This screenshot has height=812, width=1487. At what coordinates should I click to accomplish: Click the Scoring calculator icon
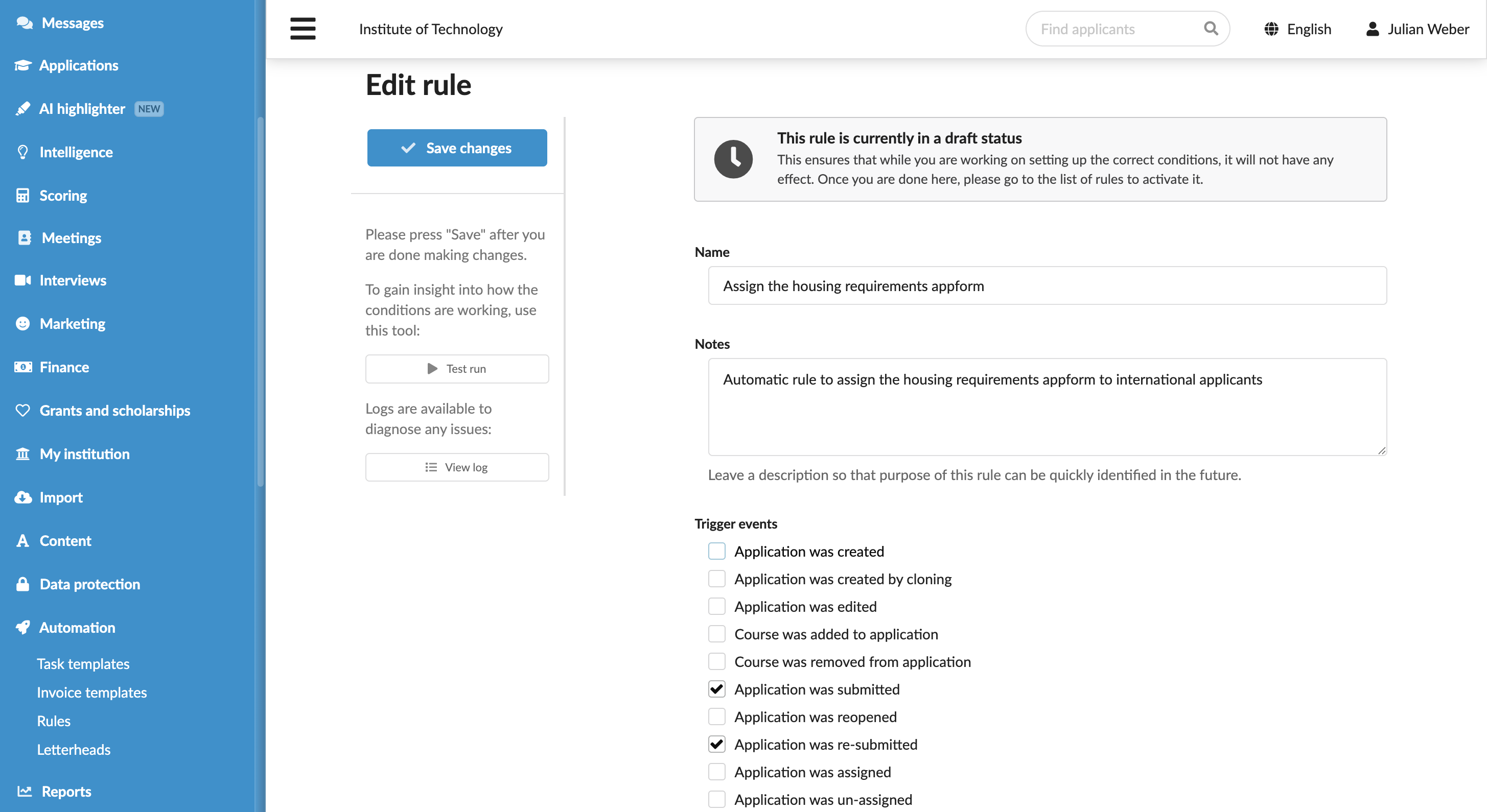tap(22, 196)
